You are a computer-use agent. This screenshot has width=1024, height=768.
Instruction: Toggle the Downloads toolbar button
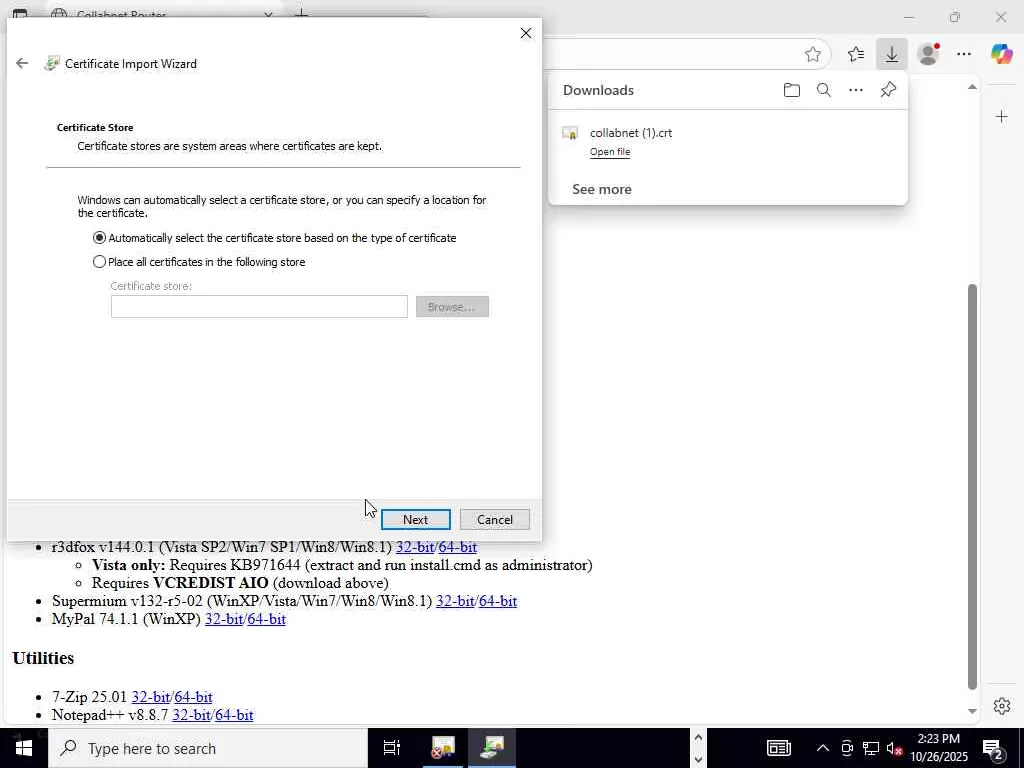892,54
